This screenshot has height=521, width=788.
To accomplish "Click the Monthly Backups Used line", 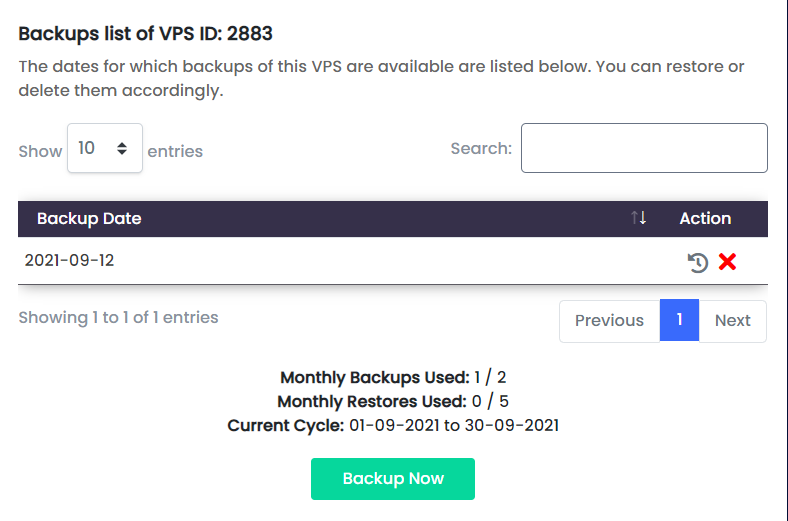I will pyautogui.click(x=393, y=377).
